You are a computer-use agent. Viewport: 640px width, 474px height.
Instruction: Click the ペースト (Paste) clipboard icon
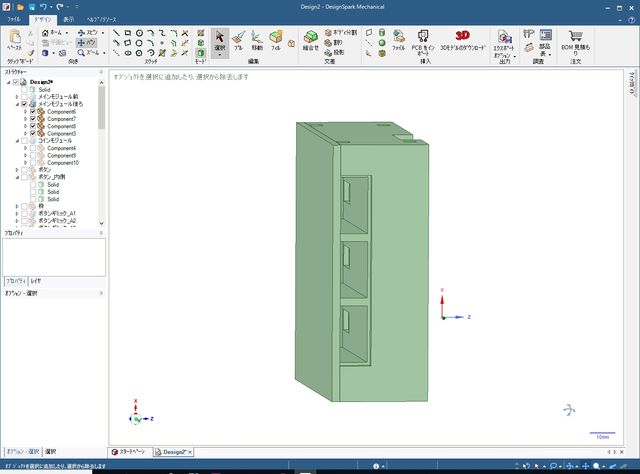(x=15, y=40)
